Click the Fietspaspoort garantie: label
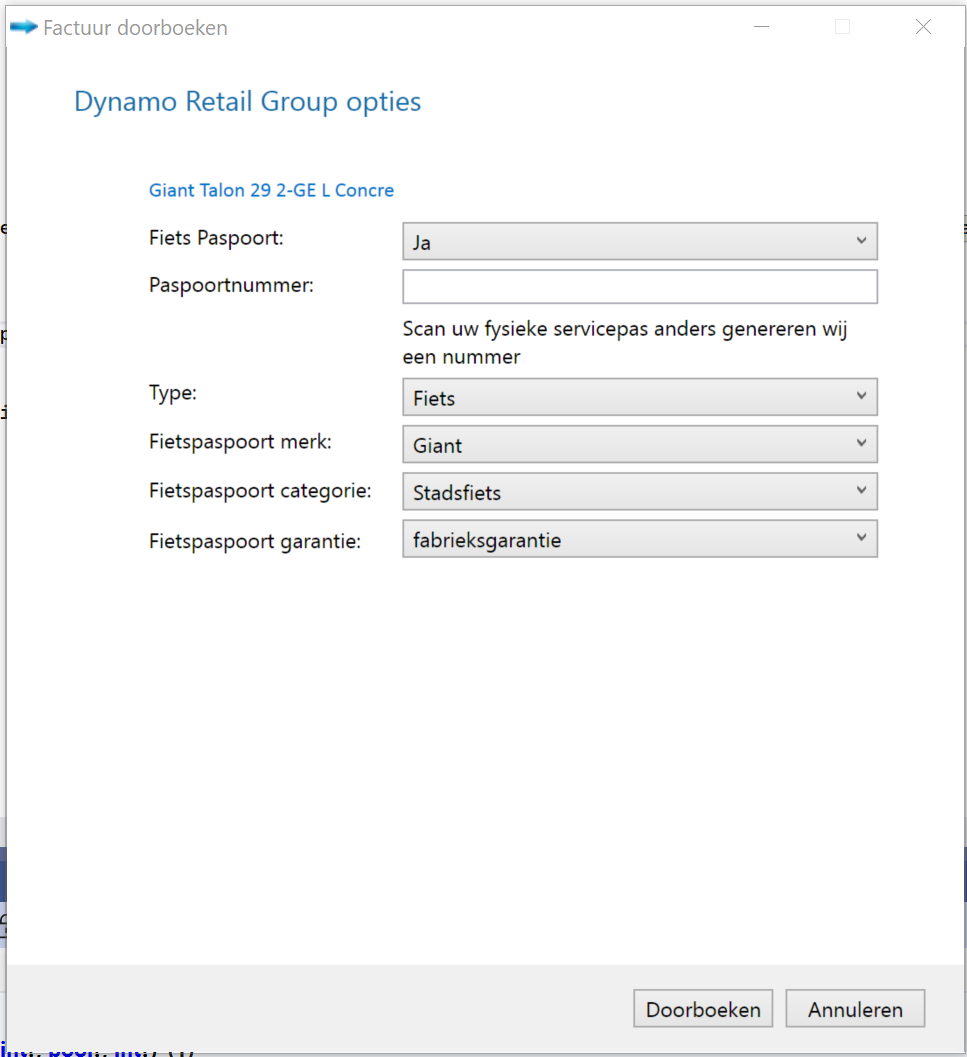This screenshot has height=1057, width=967. coord(255,541)
